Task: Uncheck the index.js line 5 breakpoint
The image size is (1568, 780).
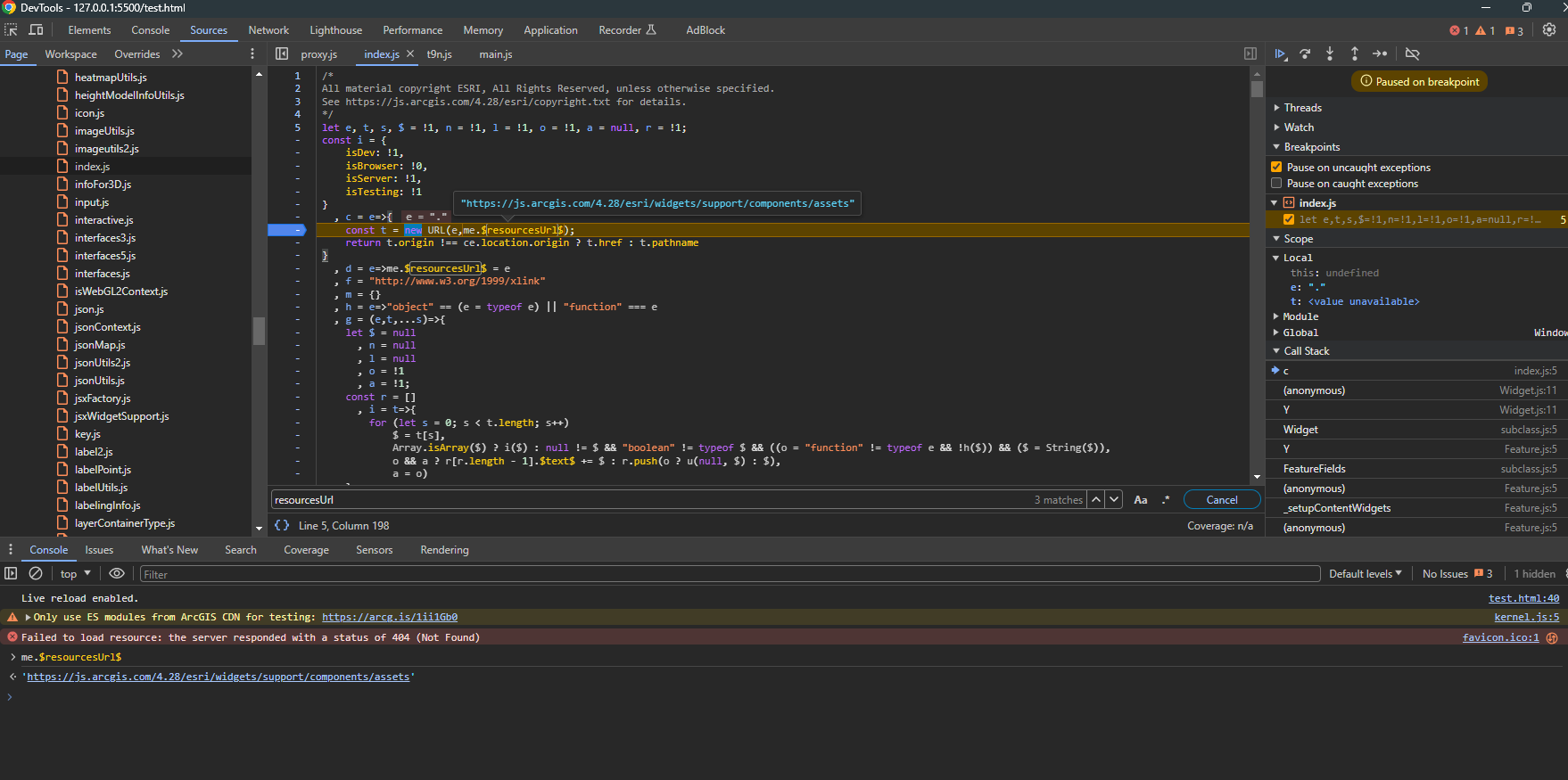Action: (x=1288, y=219)
